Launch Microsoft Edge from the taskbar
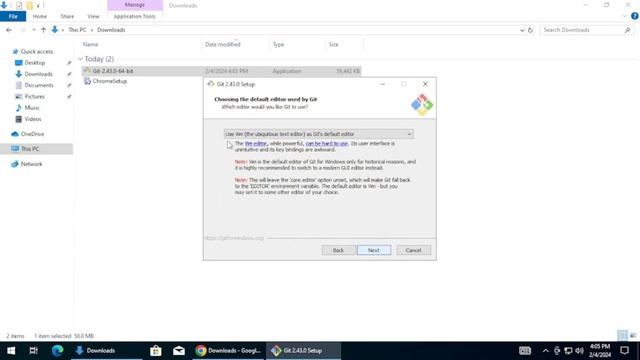 click(x=57, y=351)
